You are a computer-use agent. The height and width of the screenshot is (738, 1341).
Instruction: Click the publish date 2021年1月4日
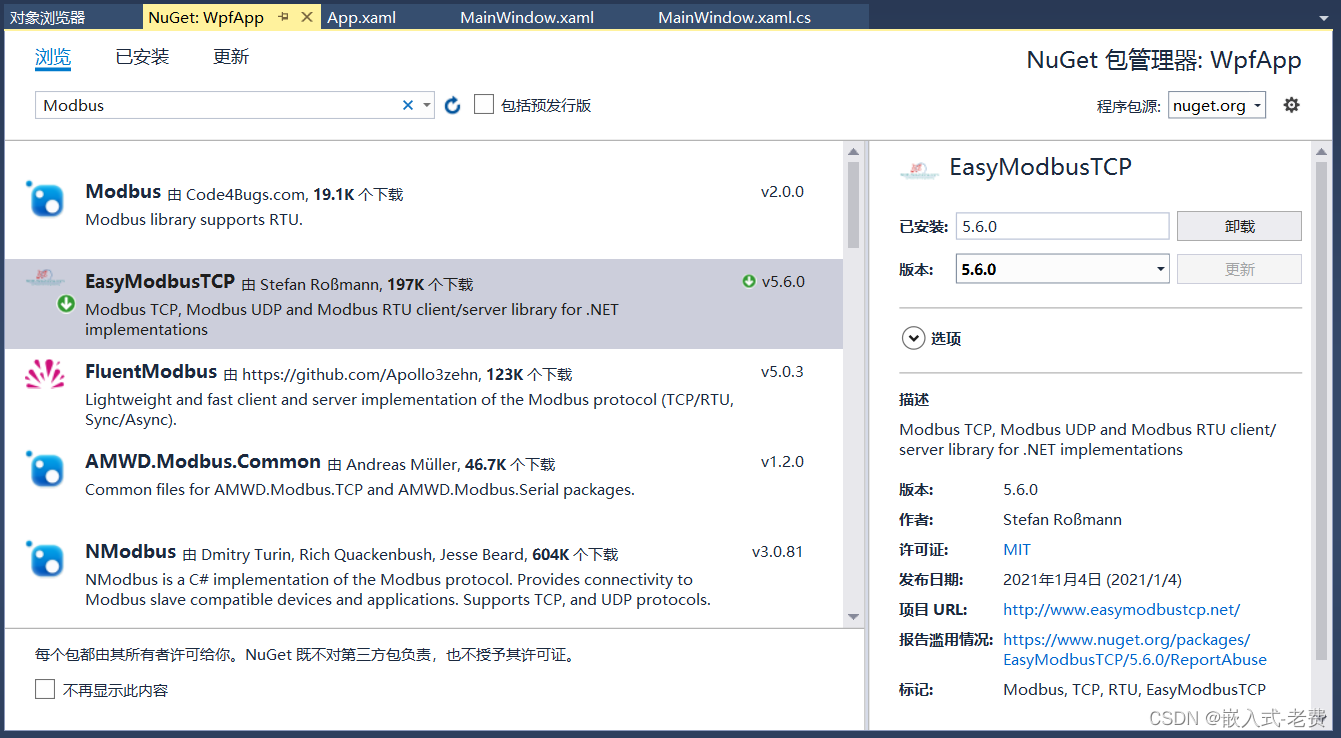click(x=1092, y=579)
